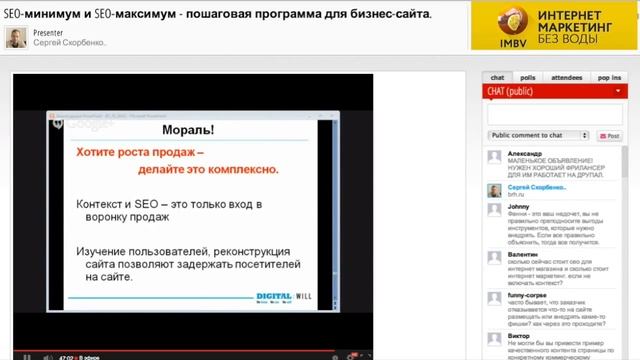Select chat username Johnny
This screenshot has width=640, height=360.
518,207
